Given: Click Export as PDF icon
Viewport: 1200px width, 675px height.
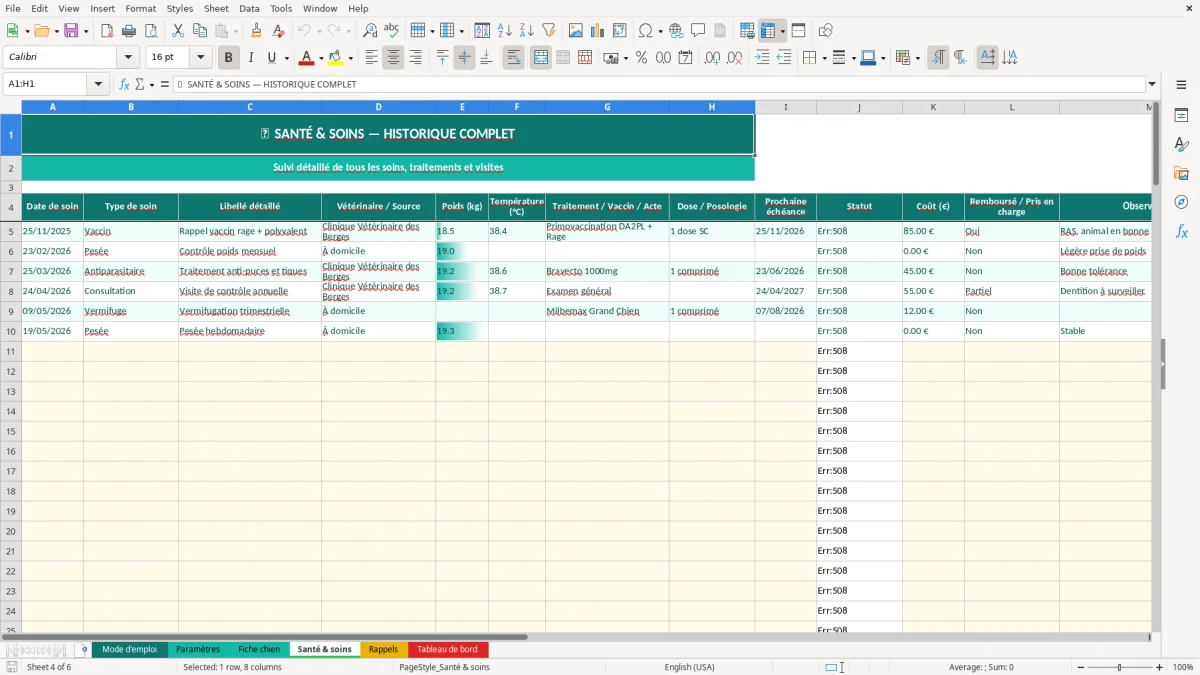Looking at the screenshot, I should tap(107, 31).
